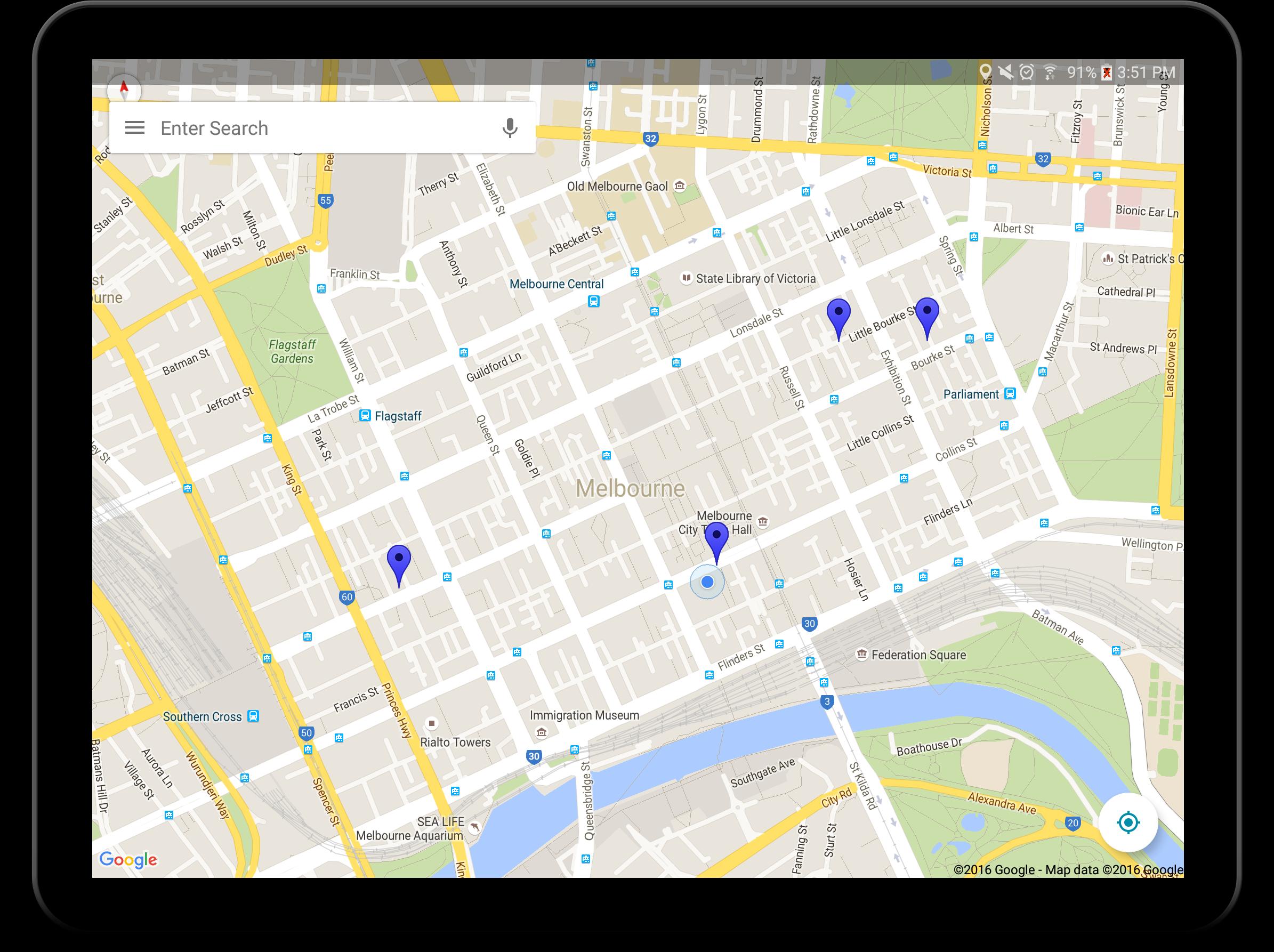
Task: Tap the Wi-Fi status icon
Action: point(1050,72)
